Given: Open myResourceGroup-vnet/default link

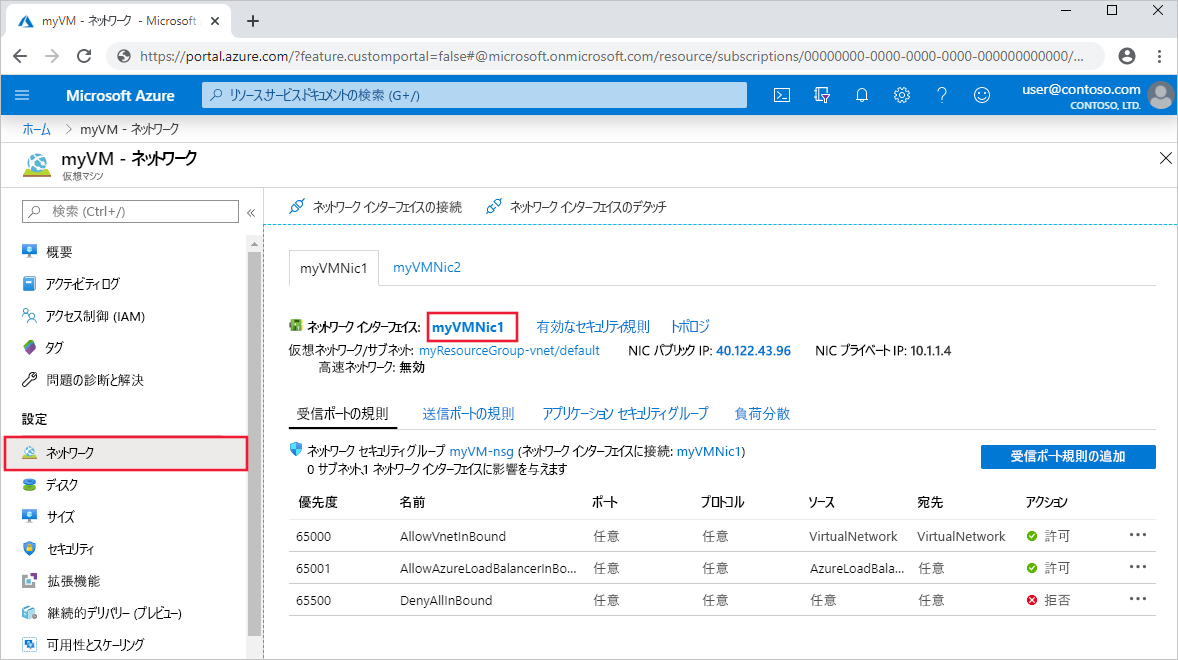Looking at the screenshot, I should click(x=509, y=351).
